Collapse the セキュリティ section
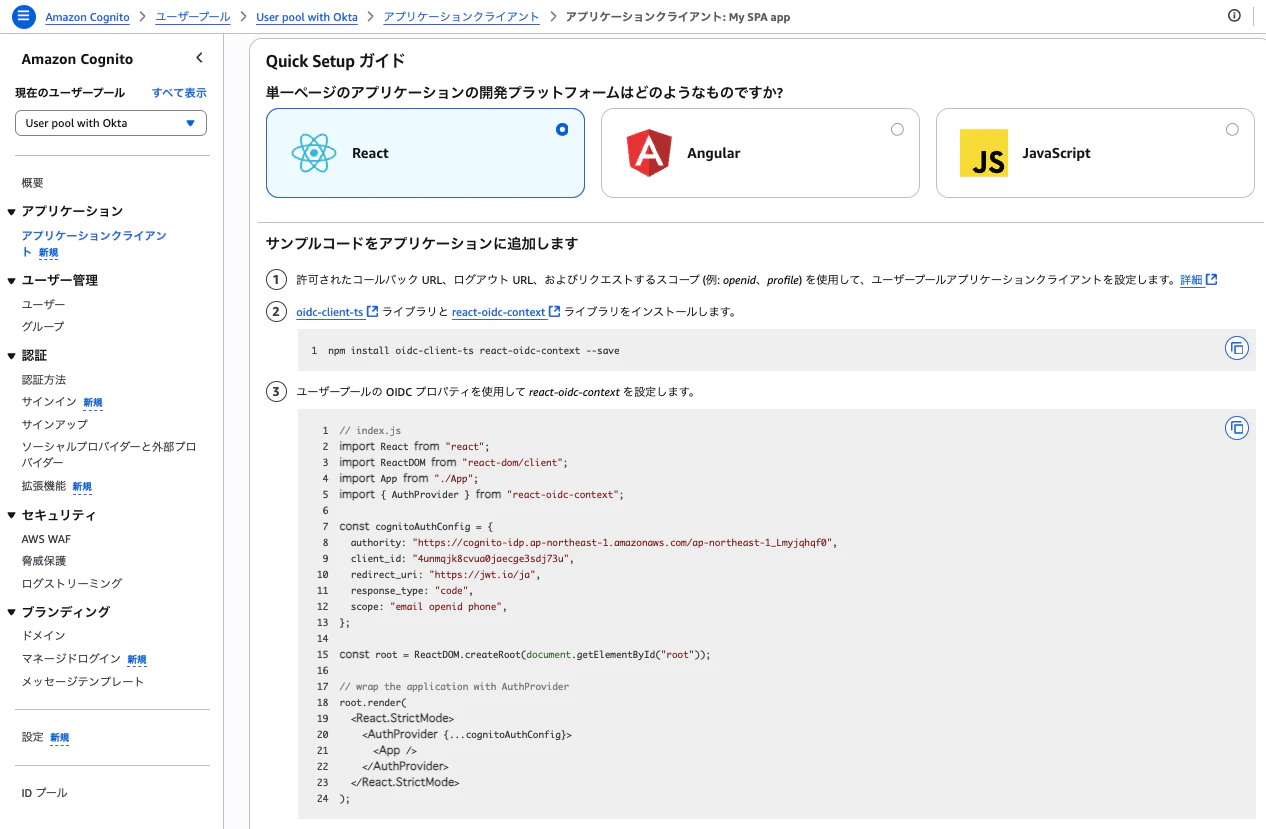Screen dimensions: 1266x829 point(11,515)
